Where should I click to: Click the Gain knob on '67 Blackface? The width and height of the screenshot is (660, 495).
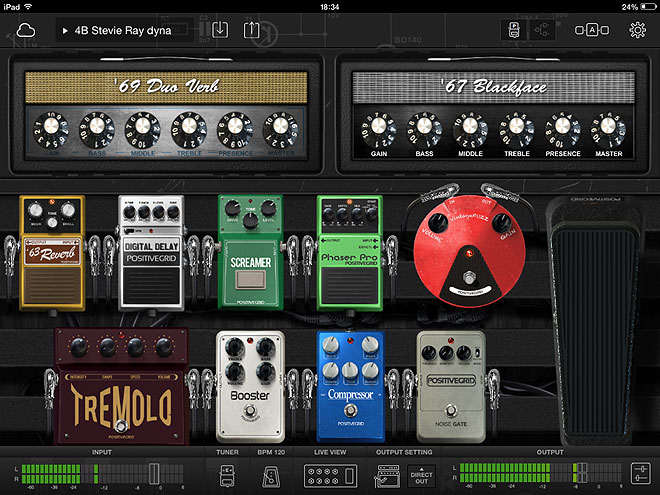(378, 130)
